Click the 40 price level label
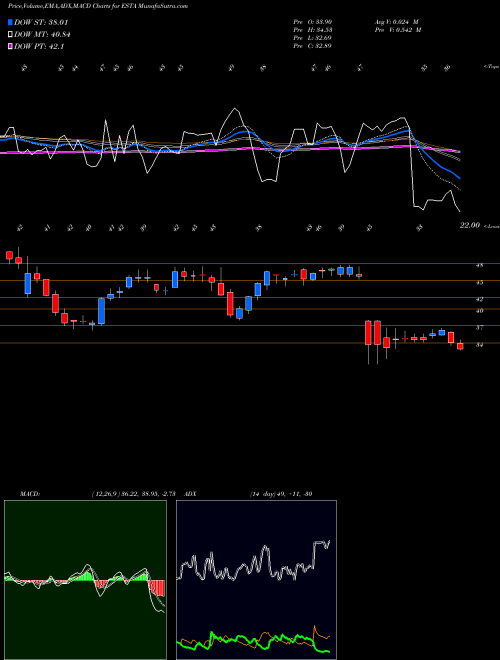Image resolution: width=500 pixels, height=660 pixels. (x=479, y=311)
